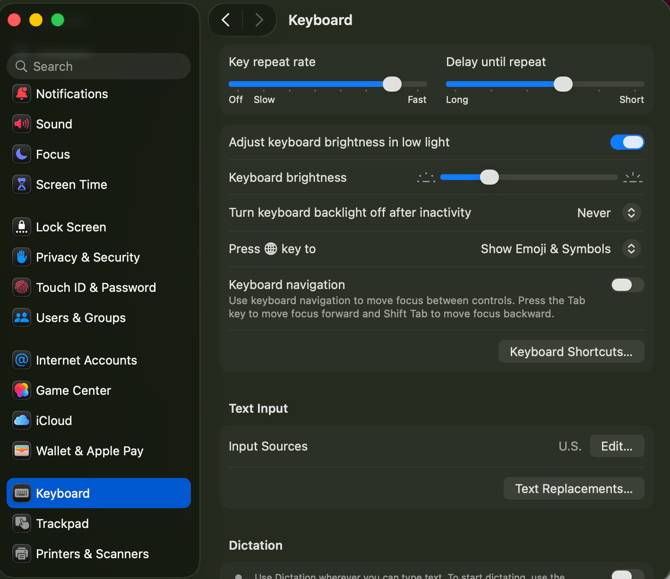Viewport: 670px width, 579px height.
Task: Open Privacy & Security settings
Action: 88,257
